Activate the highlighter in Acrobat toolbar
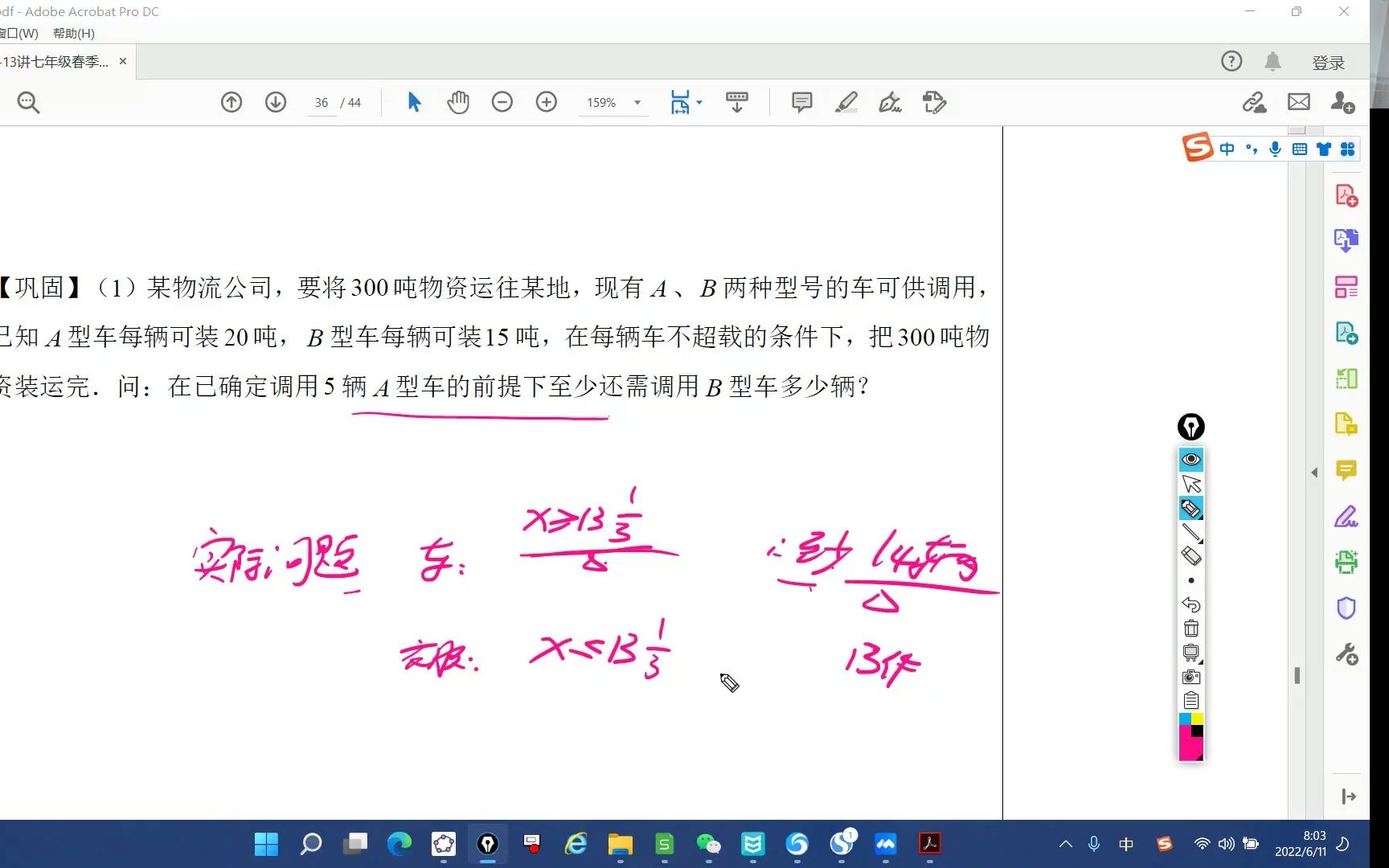The width and height of the screenshot is (1389, 868). (x=846, y=102)
